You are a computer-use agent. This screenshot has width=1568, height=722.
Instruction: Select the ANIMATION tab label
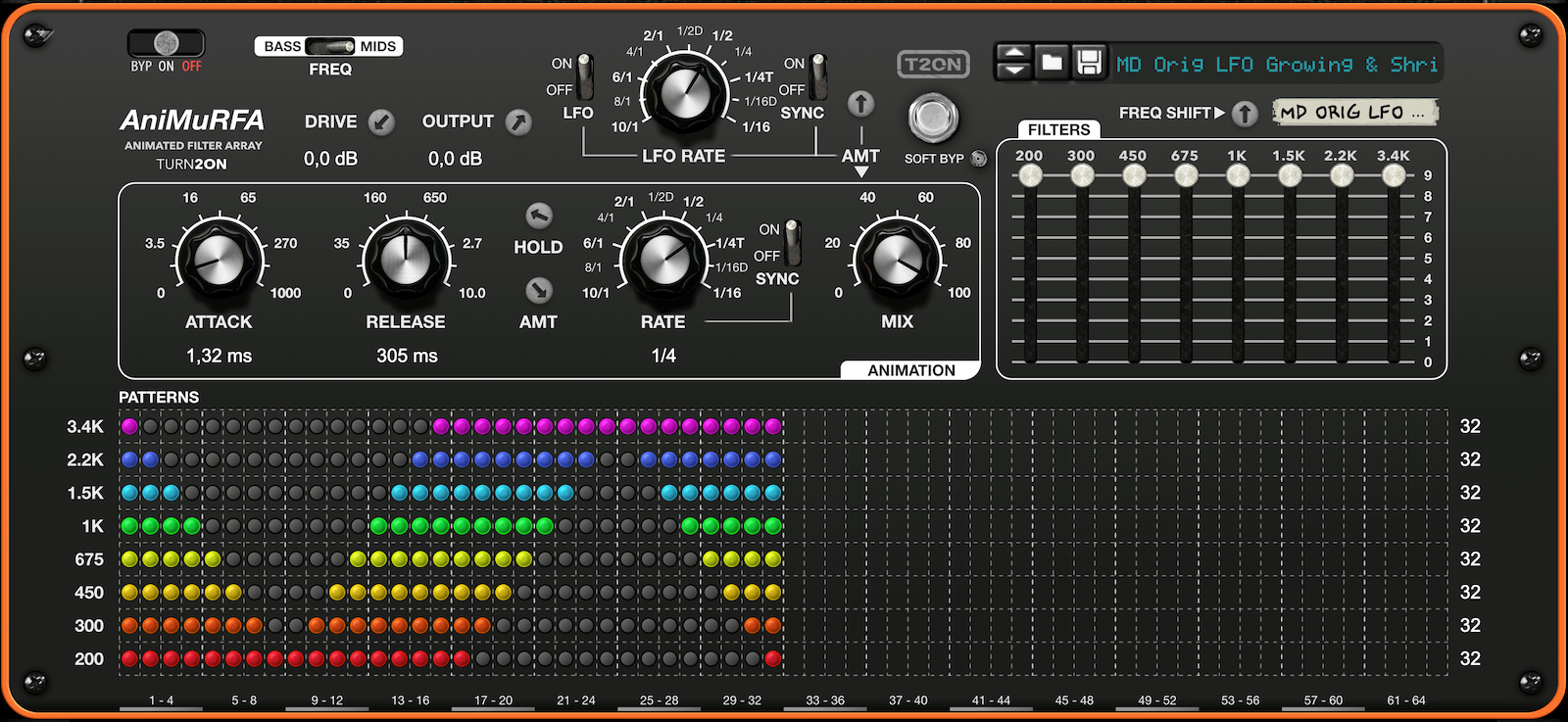tap(910, 370)
